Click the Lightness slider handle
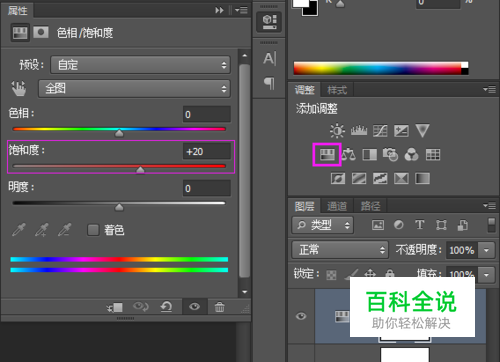500x362 pixels. [119, 207]
